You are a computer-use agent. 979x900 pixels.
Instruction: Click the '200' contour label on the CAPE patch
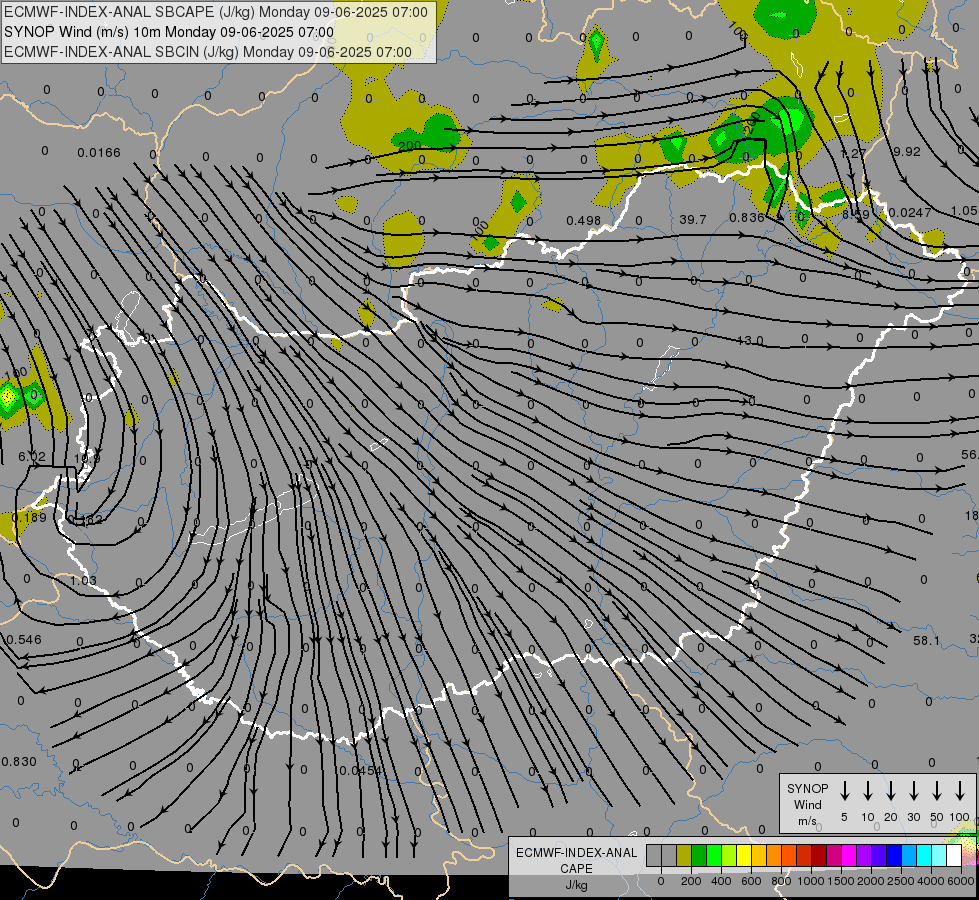click(x=410, y=146)
